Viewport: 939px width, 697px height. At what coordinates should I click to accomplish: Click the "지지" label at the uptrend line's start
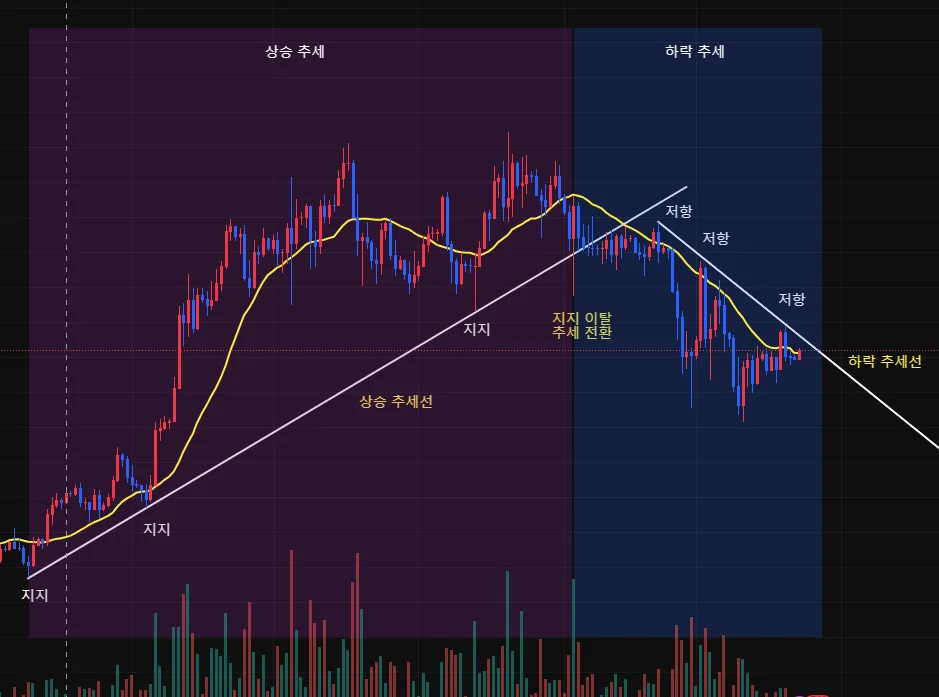[35, 595]
